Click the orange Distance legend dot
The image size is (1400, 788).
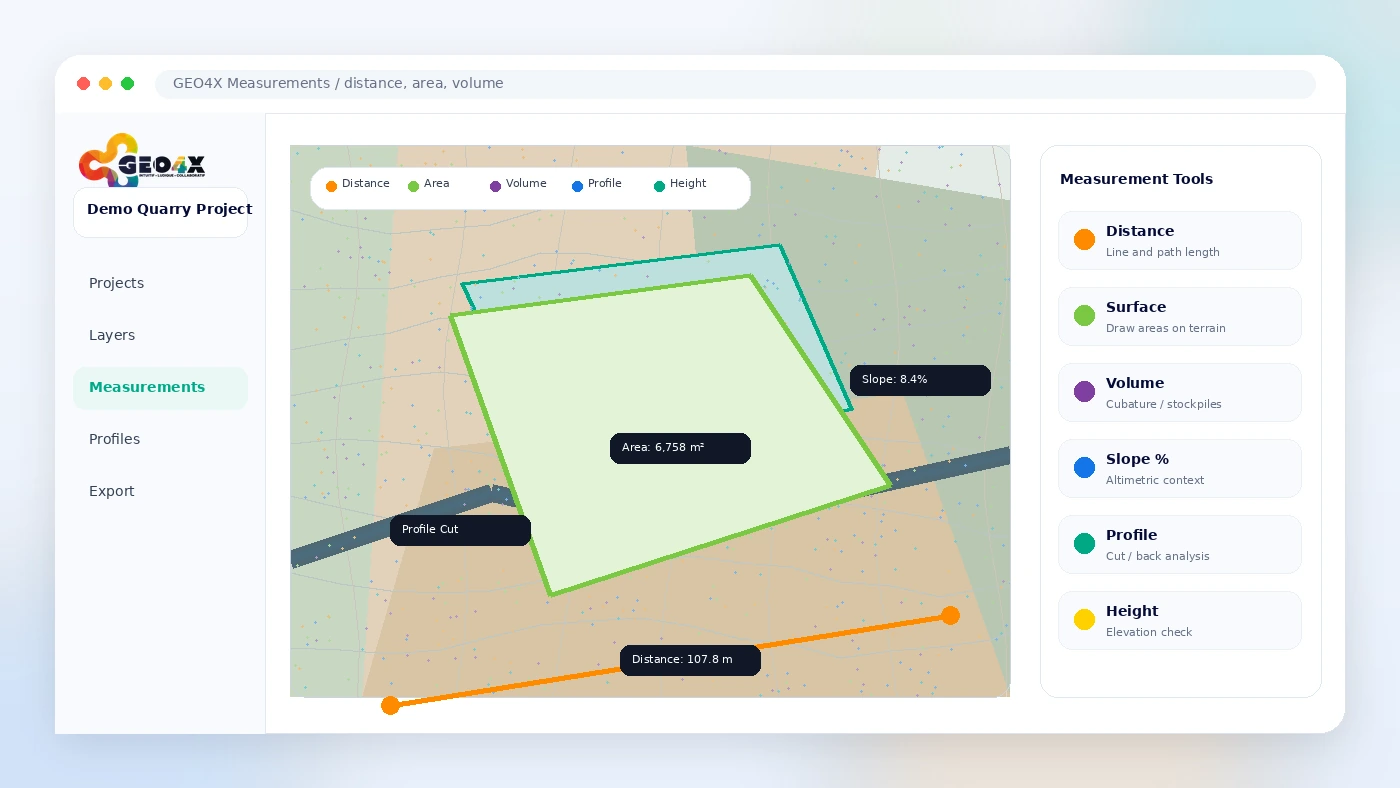331,186
